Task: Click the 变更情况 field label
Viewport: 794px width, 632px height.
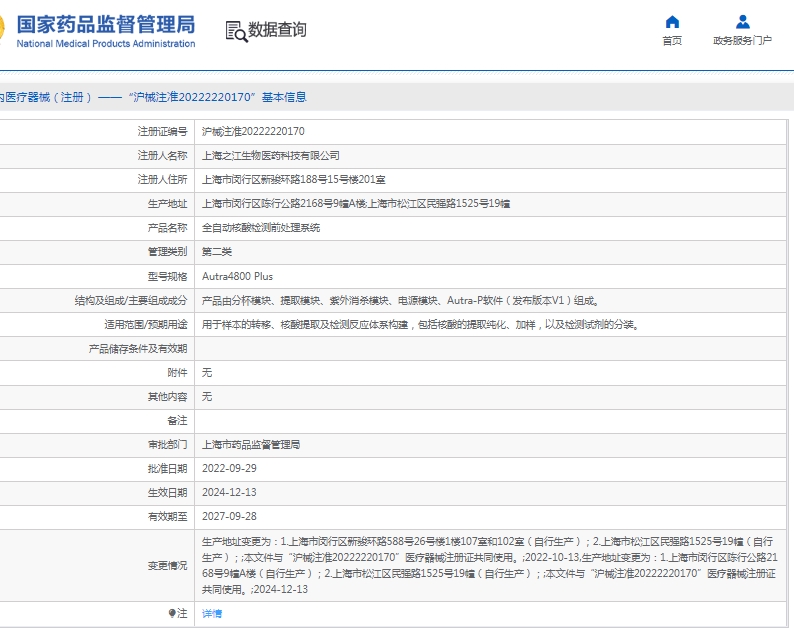Action: (168, 566)
